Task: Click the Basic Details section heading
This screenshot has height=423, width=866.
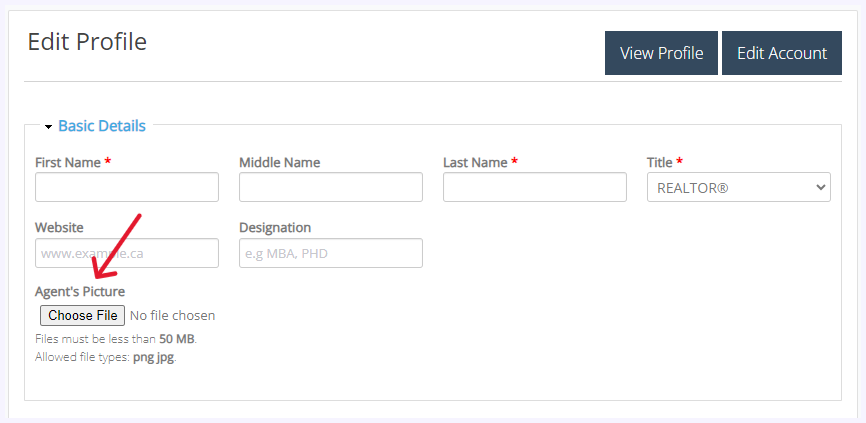Action: coord(102,126)
